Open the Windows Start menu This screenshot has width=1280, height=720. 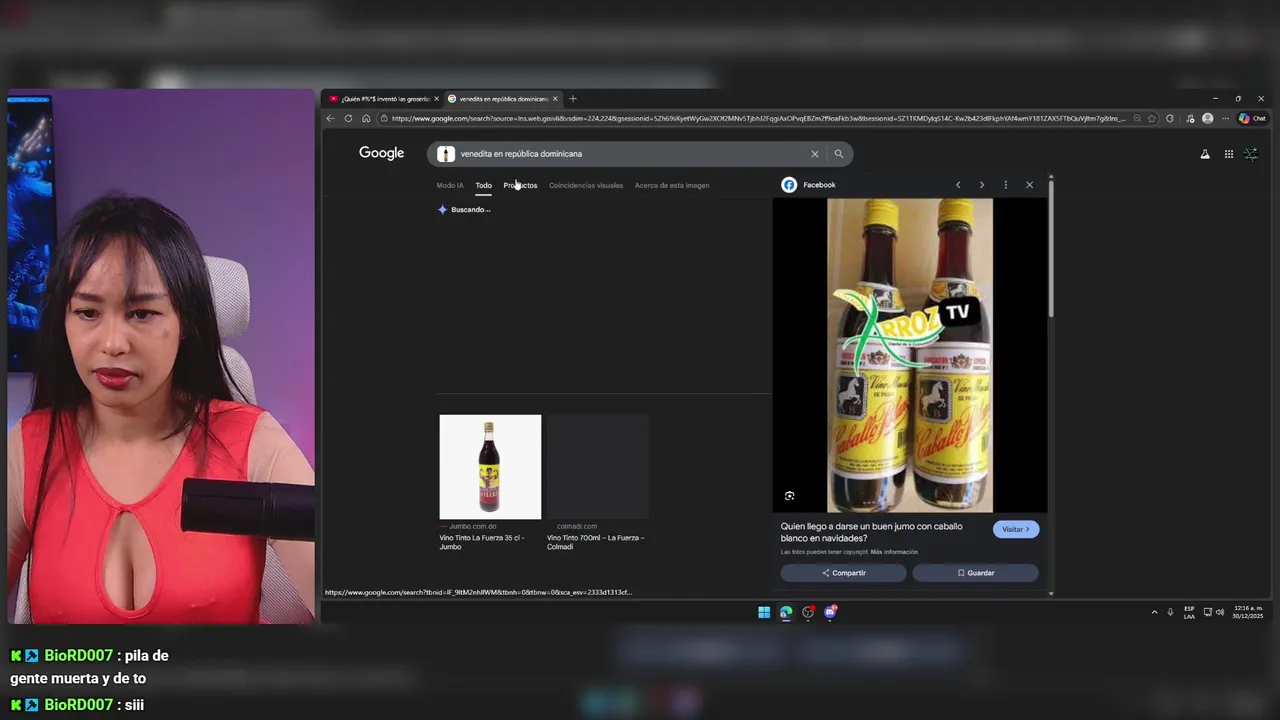764,613
